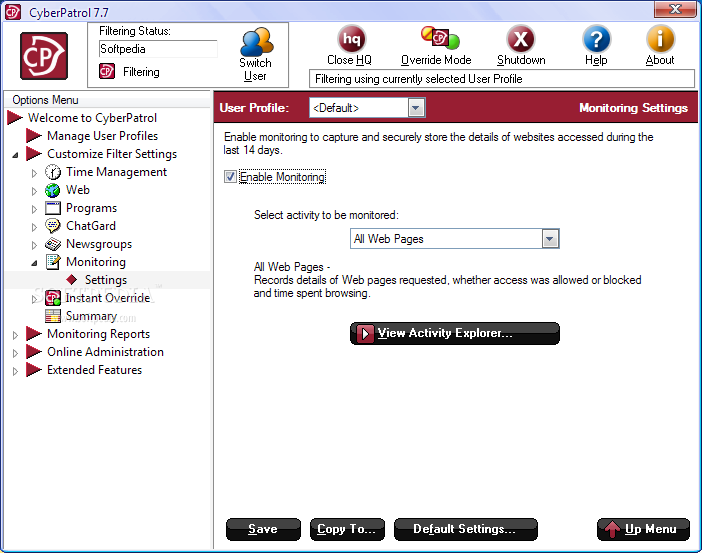Click the large CyberPatrol logo

coord(44,56)
